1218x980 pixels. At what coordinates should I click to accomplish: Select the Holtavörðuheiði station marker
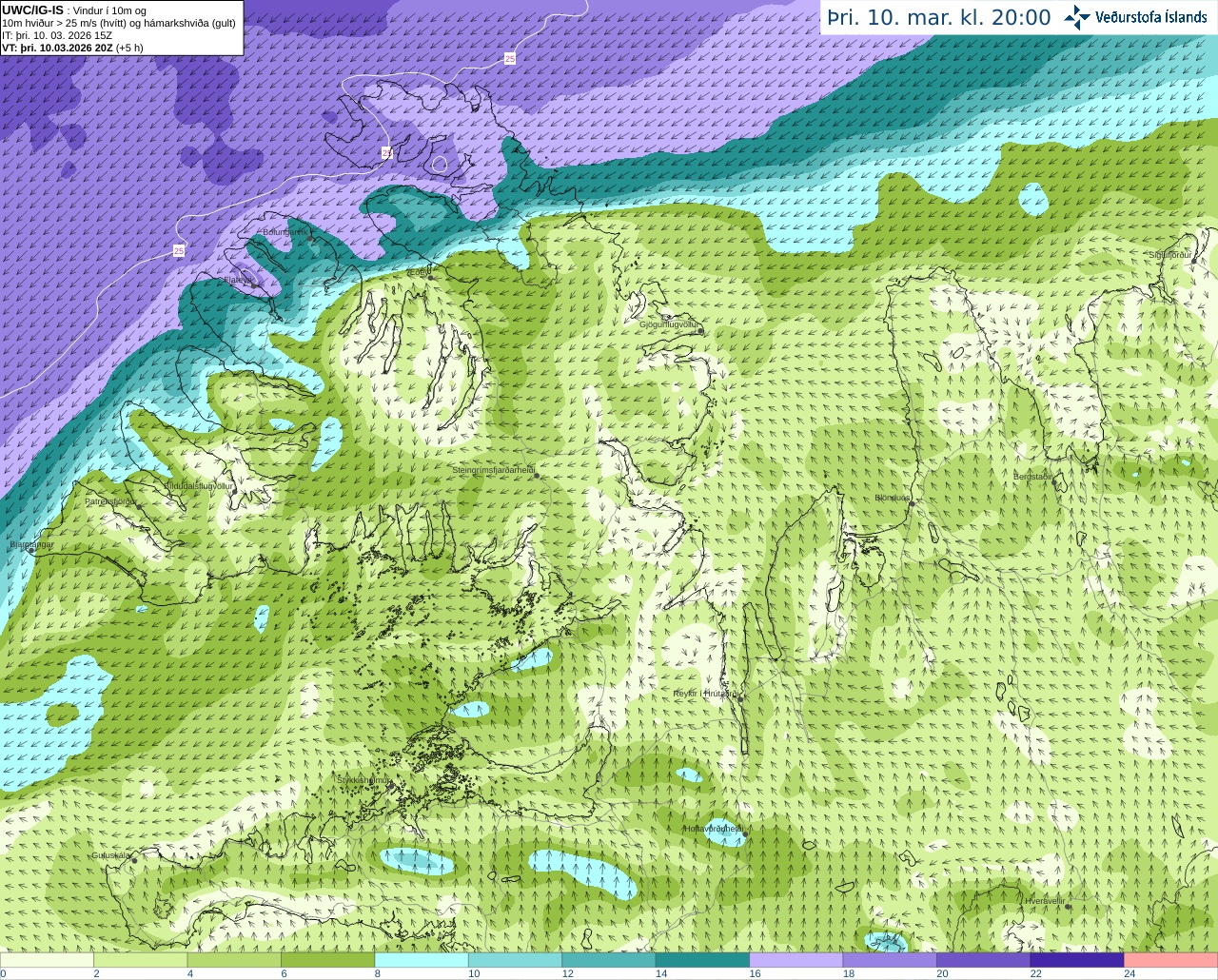pos(745,834)
